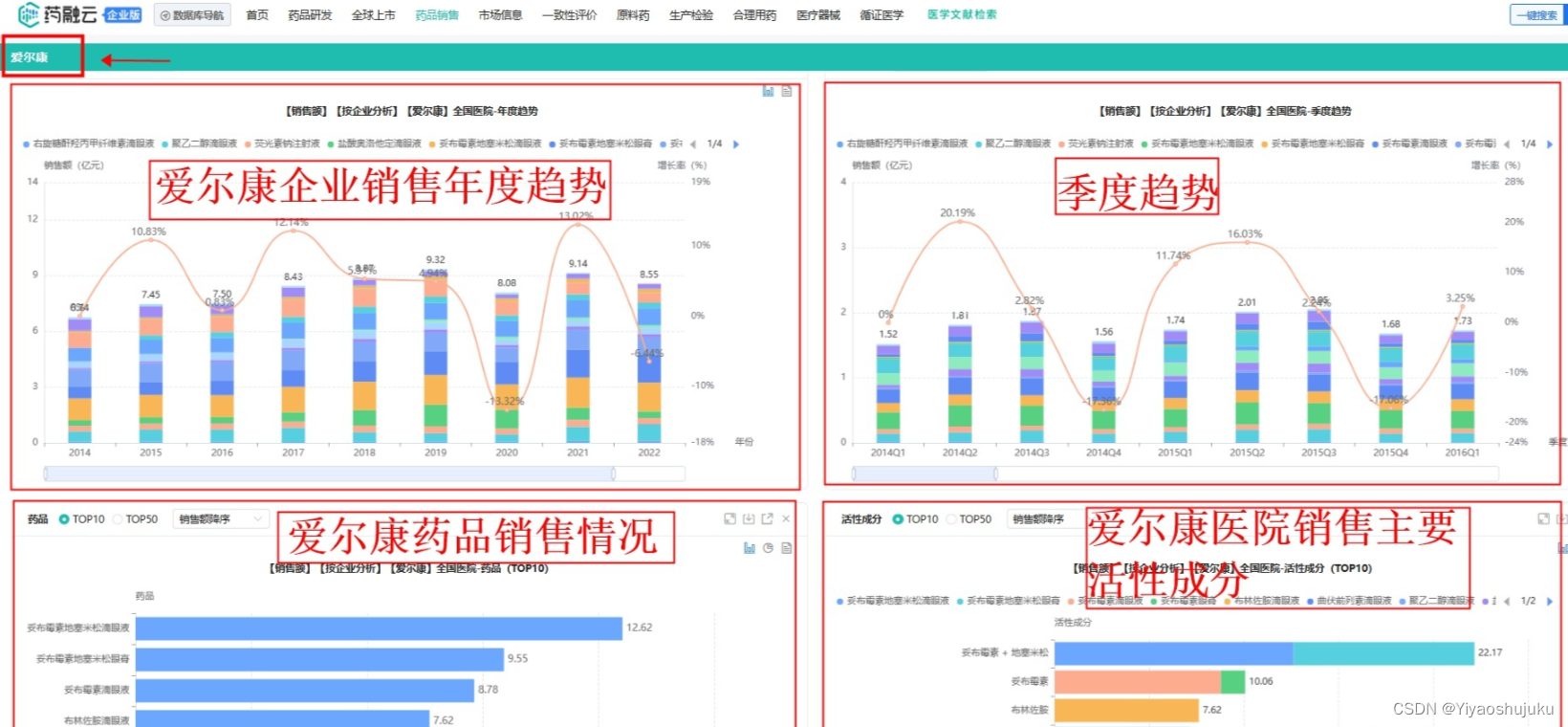Click 一键搜索 button
The width and height of the screenshot is (1568, 727).
[x=1536, y=15]
